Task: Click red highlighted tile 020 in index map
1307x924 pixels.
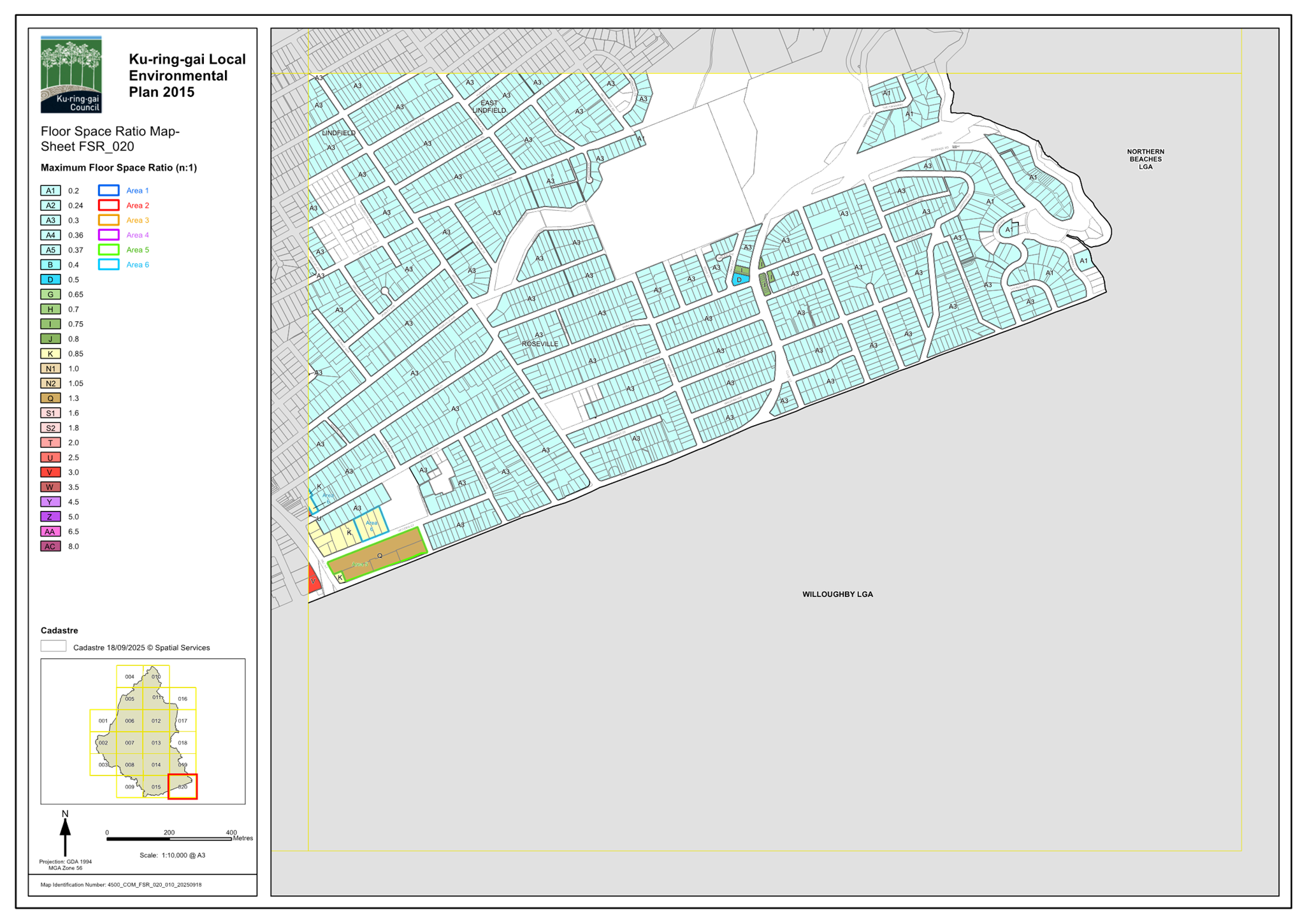Action: [x=182, y=787]
